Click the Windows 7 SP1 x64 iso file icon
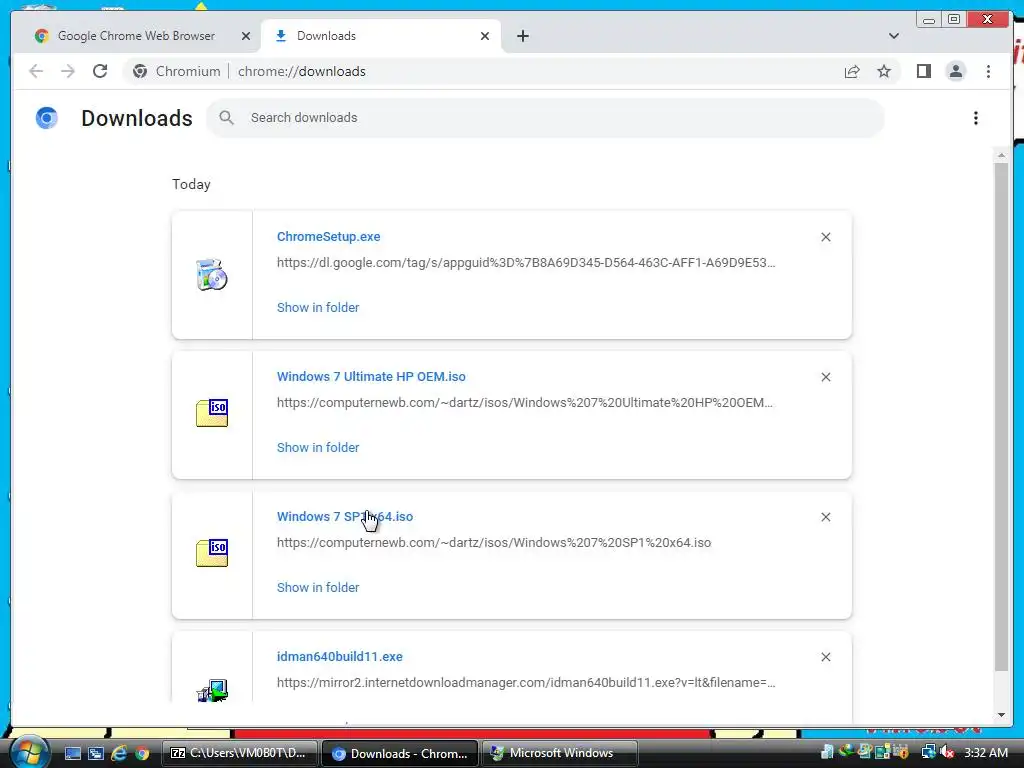 point(212,552)
